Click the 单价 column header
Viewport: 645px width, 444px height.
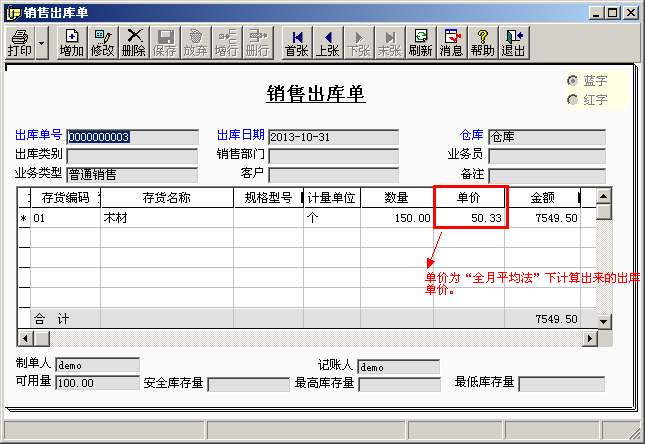click(x=469, y=198)
